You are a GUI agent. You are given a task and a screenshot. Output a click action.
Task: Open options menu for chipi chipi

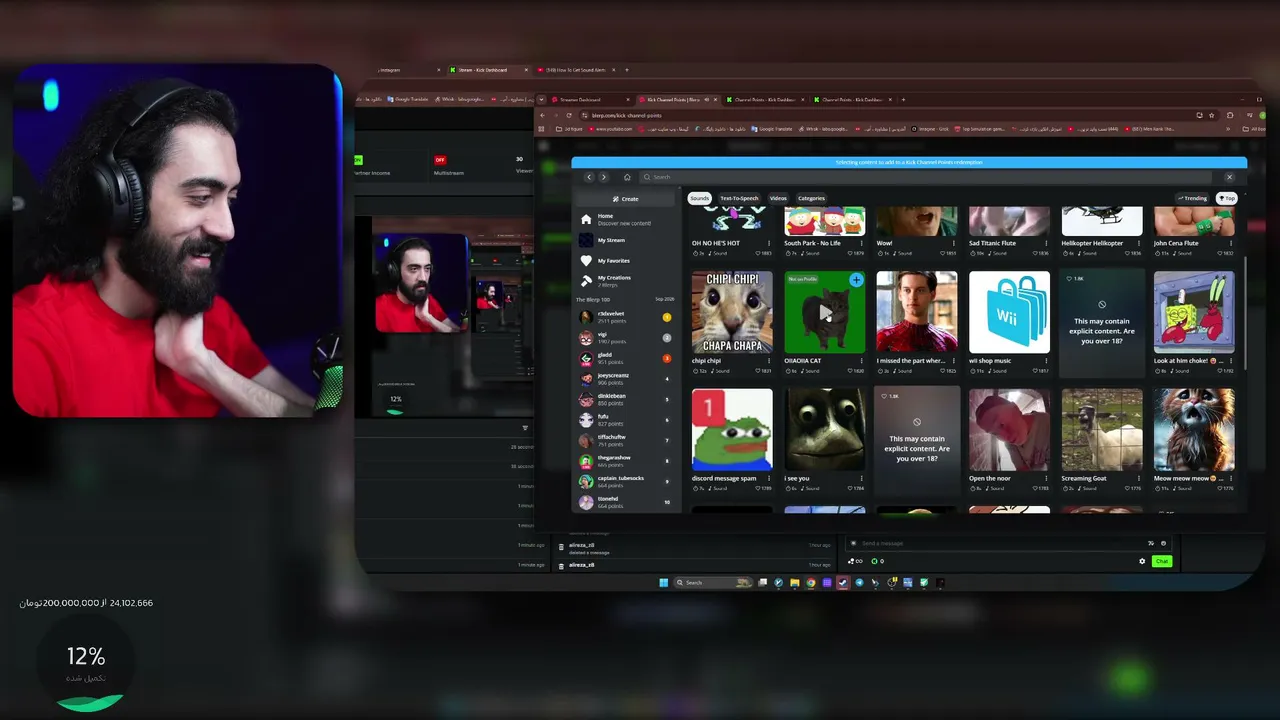coord(769,361)
